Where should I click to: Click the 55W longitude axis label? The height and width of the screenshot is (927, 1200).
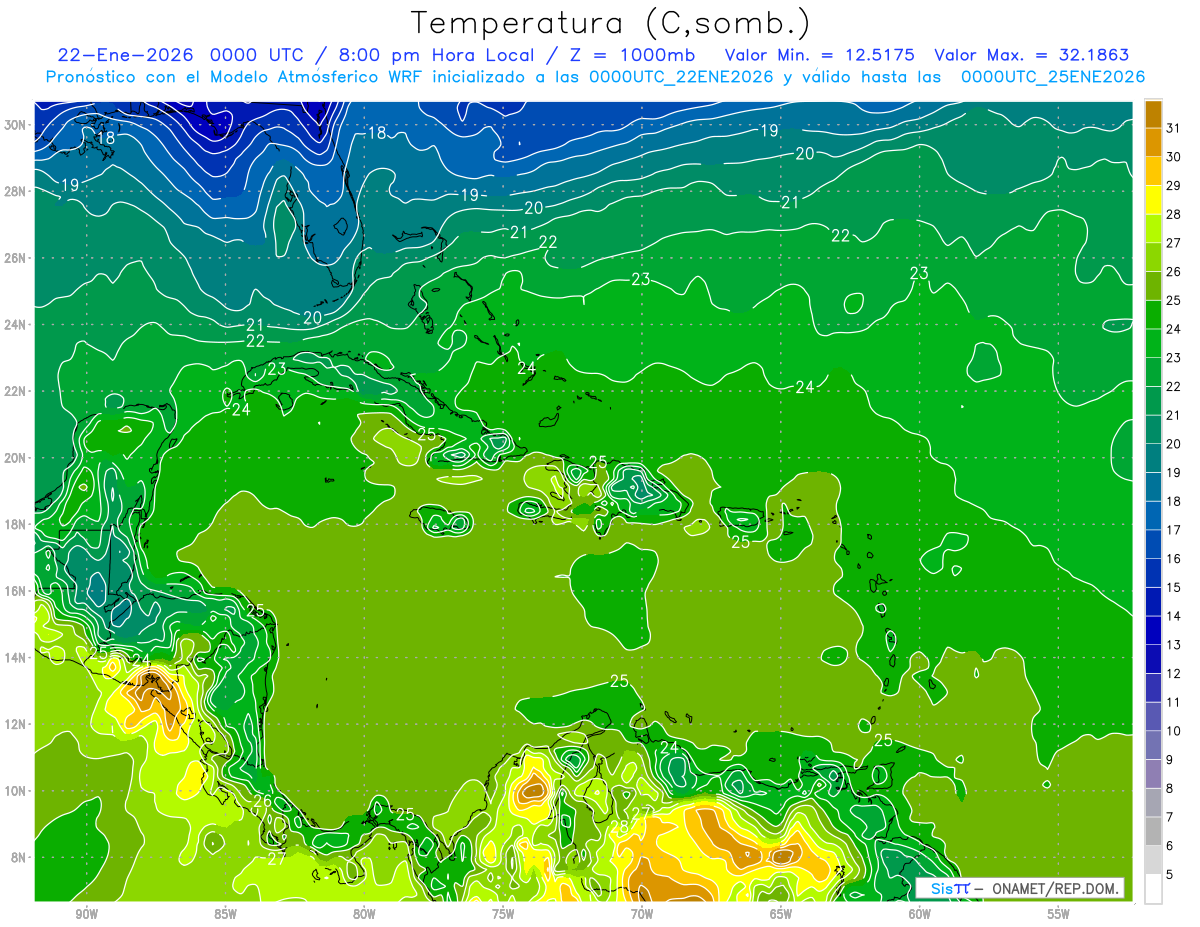(1059, 914)
